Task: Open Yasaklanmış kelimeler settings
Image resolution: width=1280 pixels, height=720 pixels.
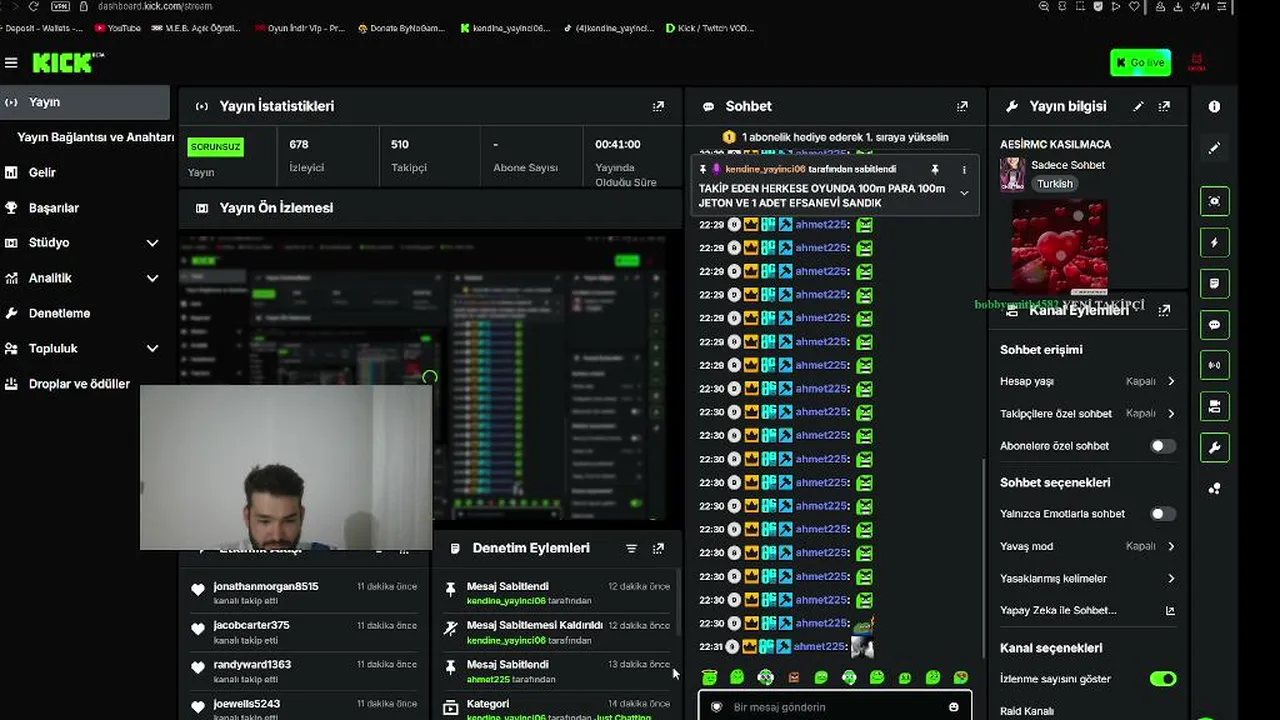Action: click(1088, 578)
